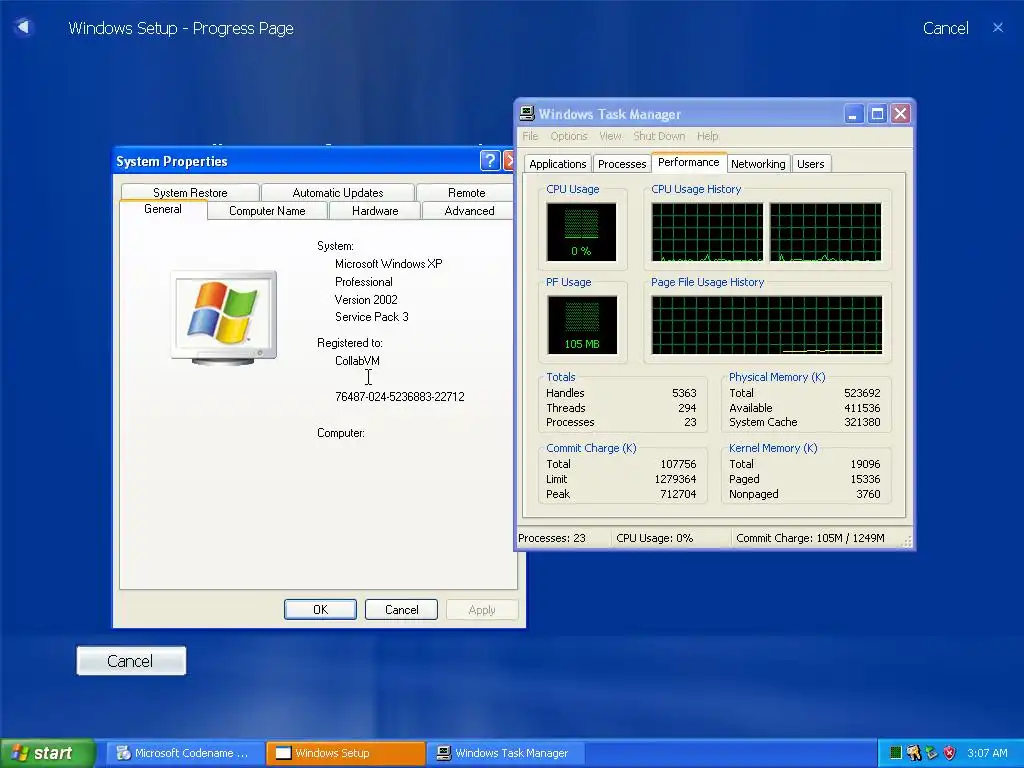1024x768 pixels.
Task: Open Task Manager File menu
Action: coord(530,136)
